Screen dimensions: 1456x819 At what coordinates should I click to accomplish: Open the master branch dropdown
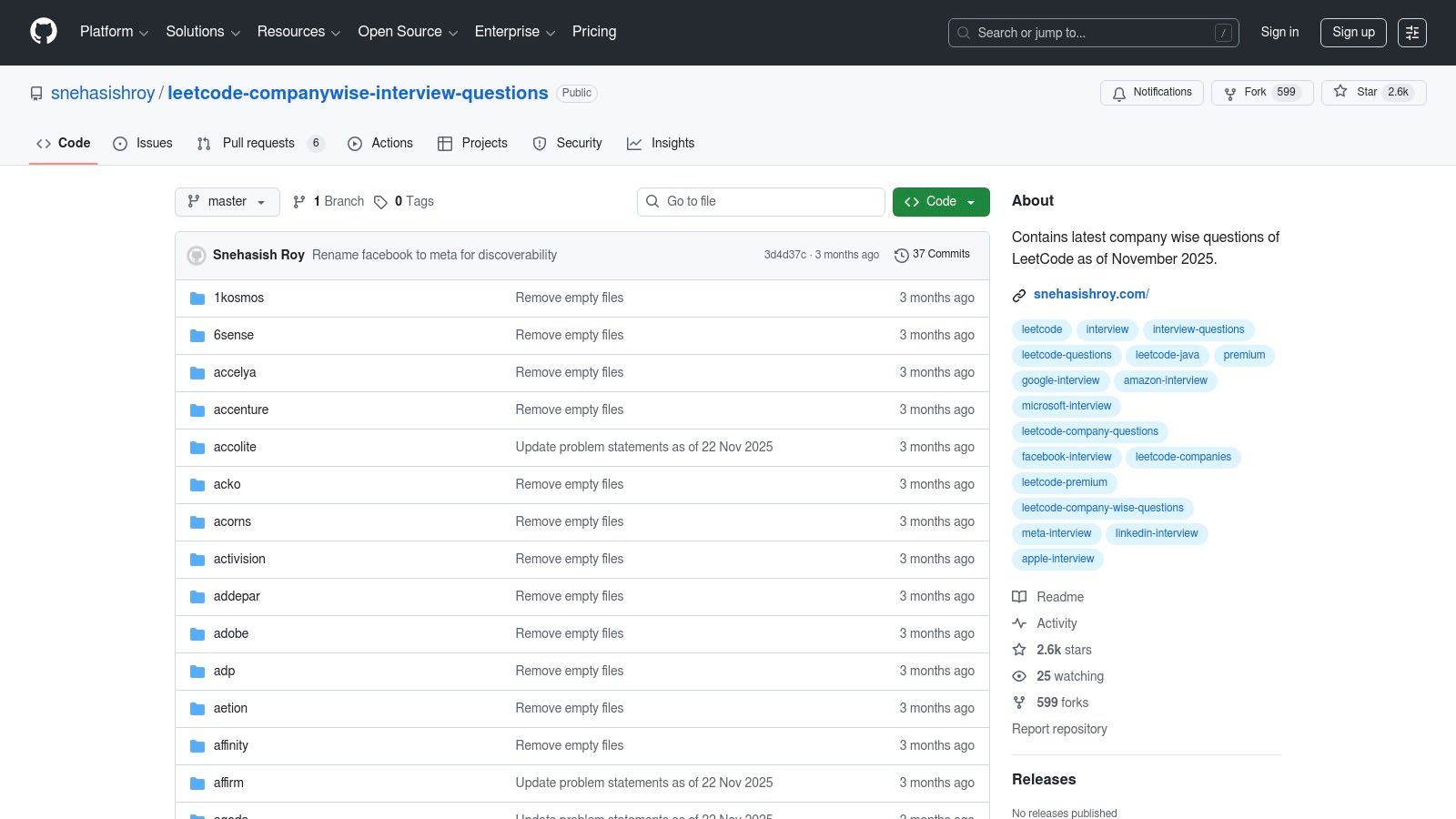(x=227, y=201)
